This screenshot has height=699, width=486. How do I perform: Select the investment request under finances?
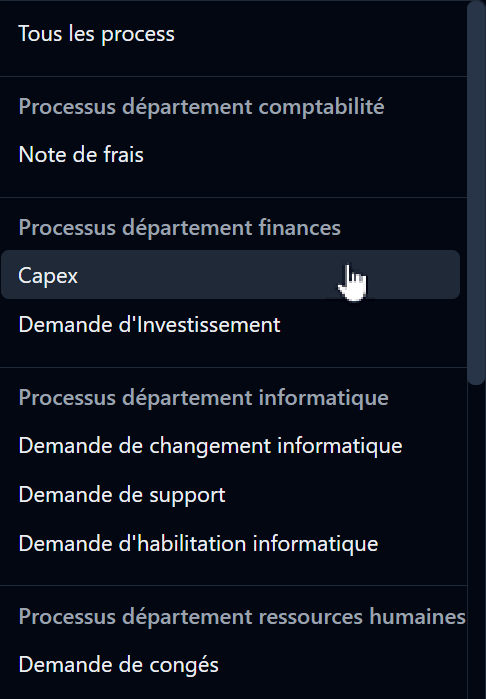pos(230,324)
